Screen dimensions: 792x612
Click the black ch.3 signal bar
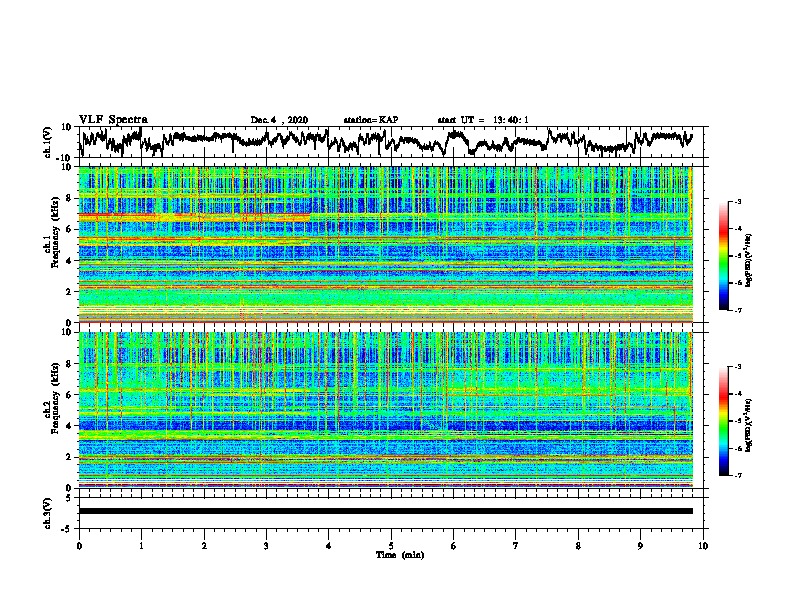pos(386,511)
